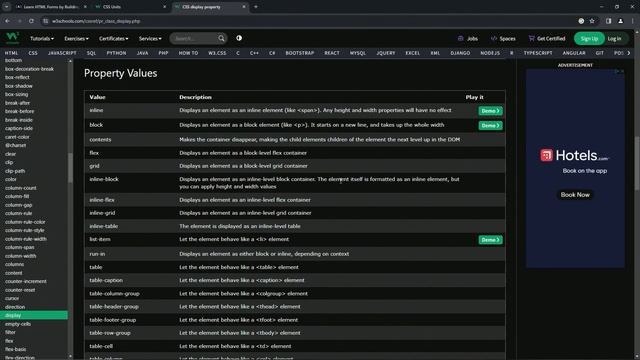Screen dimensions: 640x360
Task: Click the 'inline-flex' value cell
Action: coord(102,200)
